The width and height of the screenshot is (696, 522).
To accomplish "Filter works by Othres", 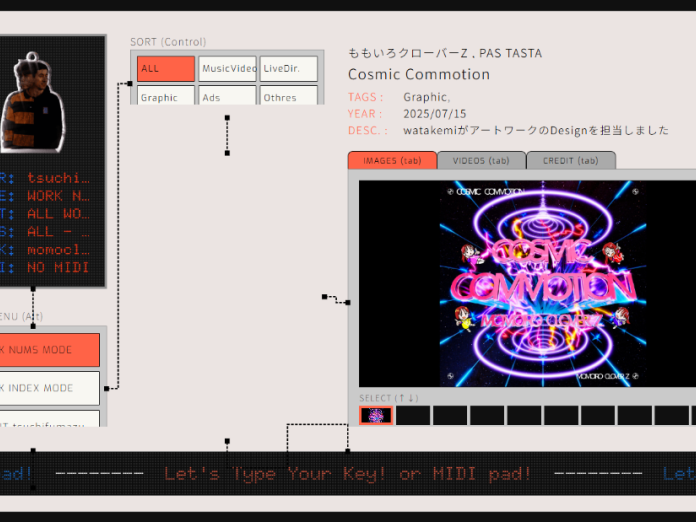I will click(289, 95).
